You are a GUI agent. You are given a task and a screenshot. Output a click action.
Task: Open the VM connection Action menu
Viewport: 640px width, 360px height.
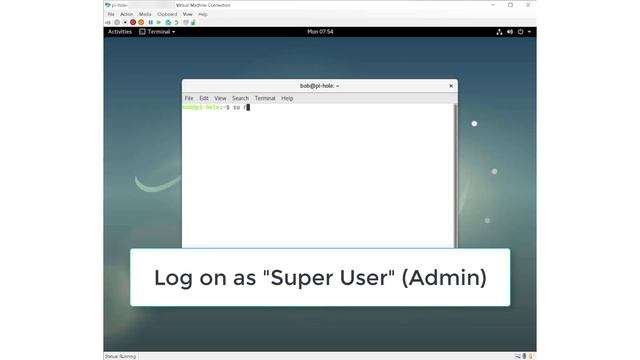(x=127, y=14)
